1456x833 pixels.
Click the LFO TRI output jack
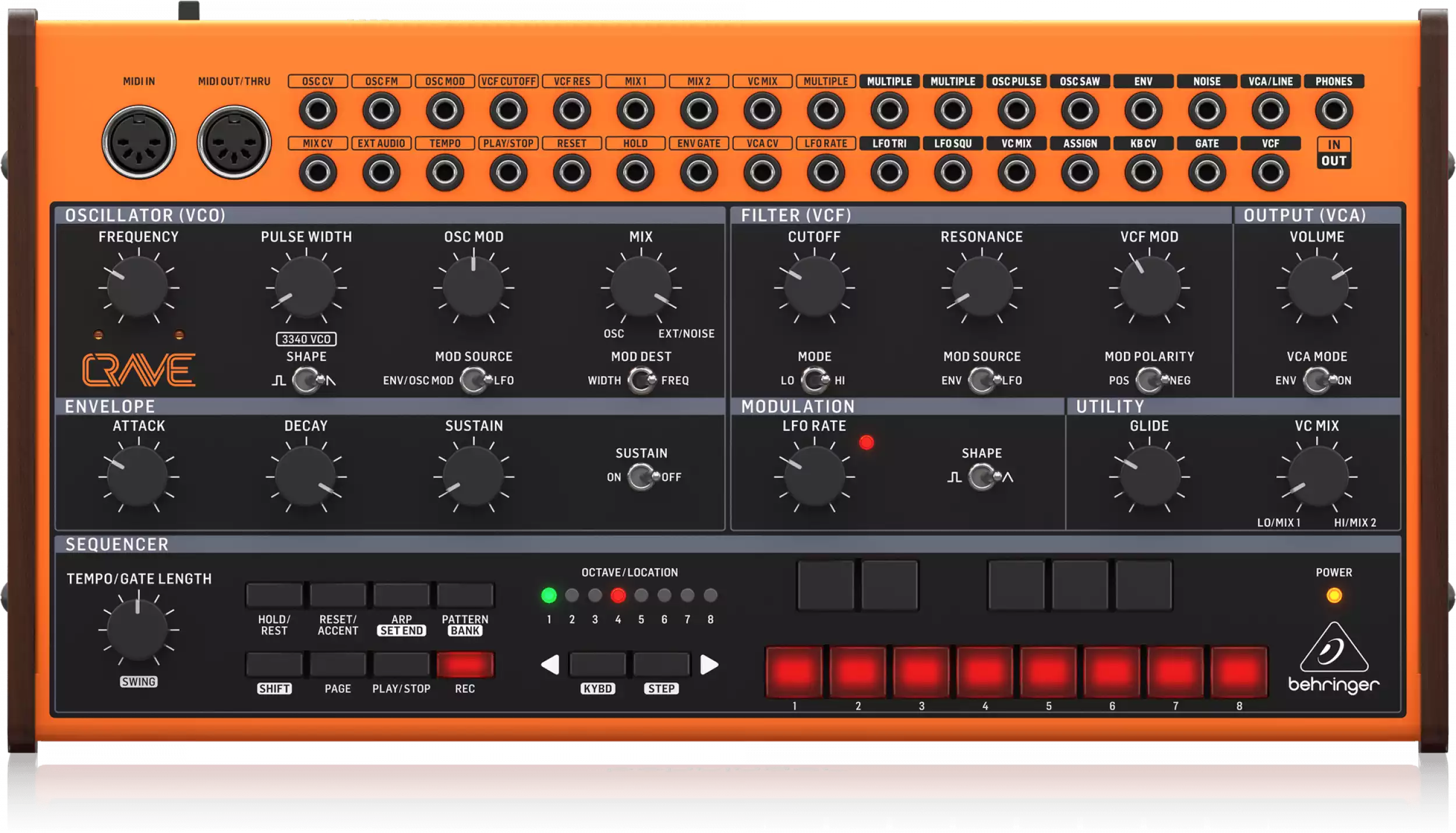click(889, 172)
